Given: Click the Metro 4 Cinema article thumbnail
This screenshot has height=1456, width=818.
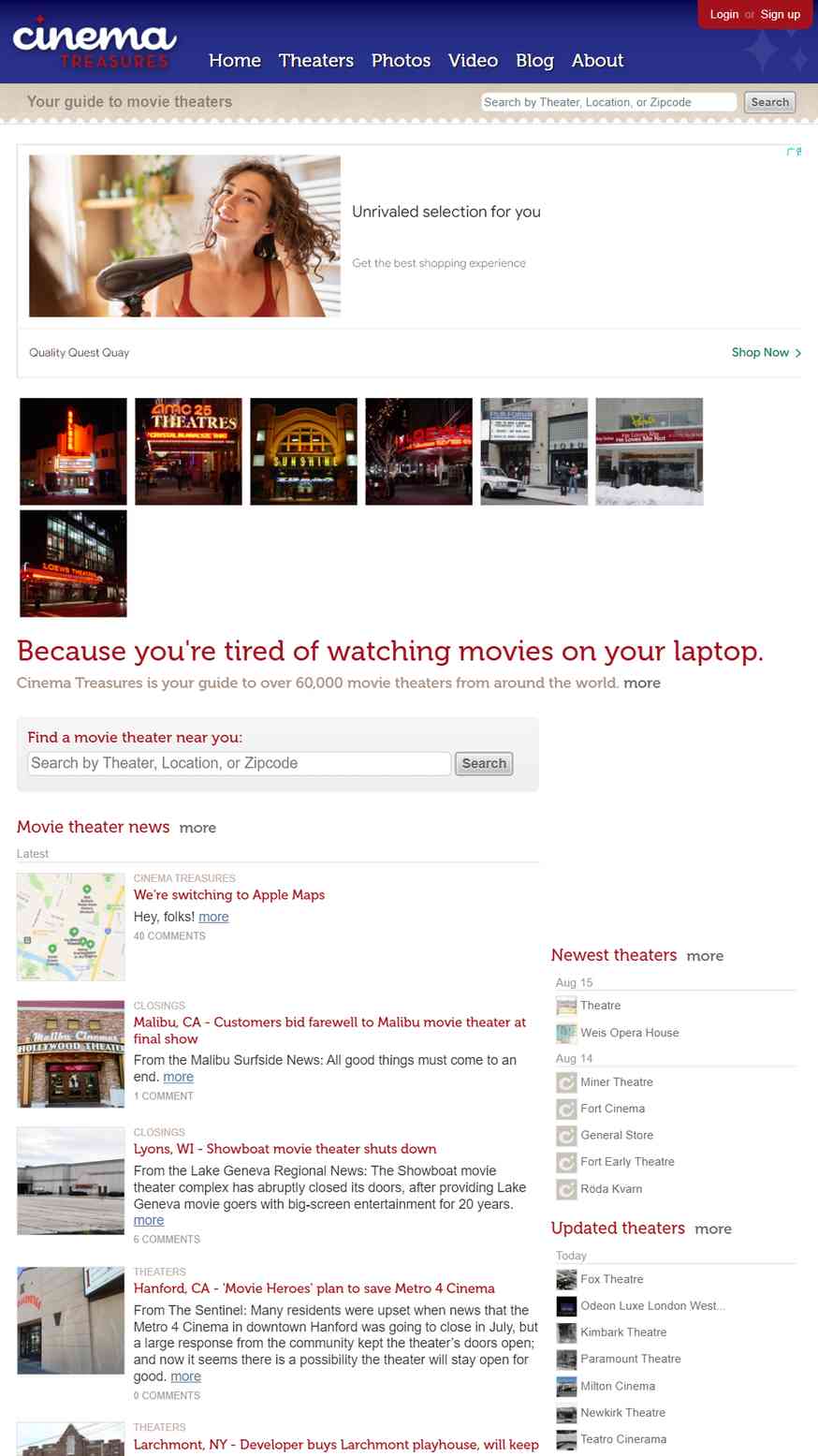Looking at the screenshot, I should (x=70, y=1320).
